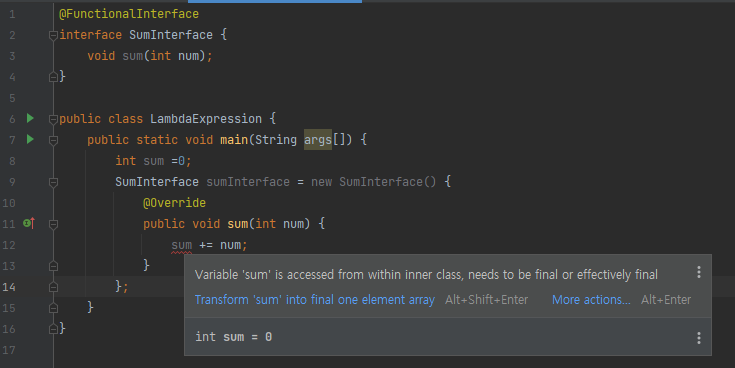
Task: Click 'int sum =0;' variable declaration
Action: [x=153, y=161]
